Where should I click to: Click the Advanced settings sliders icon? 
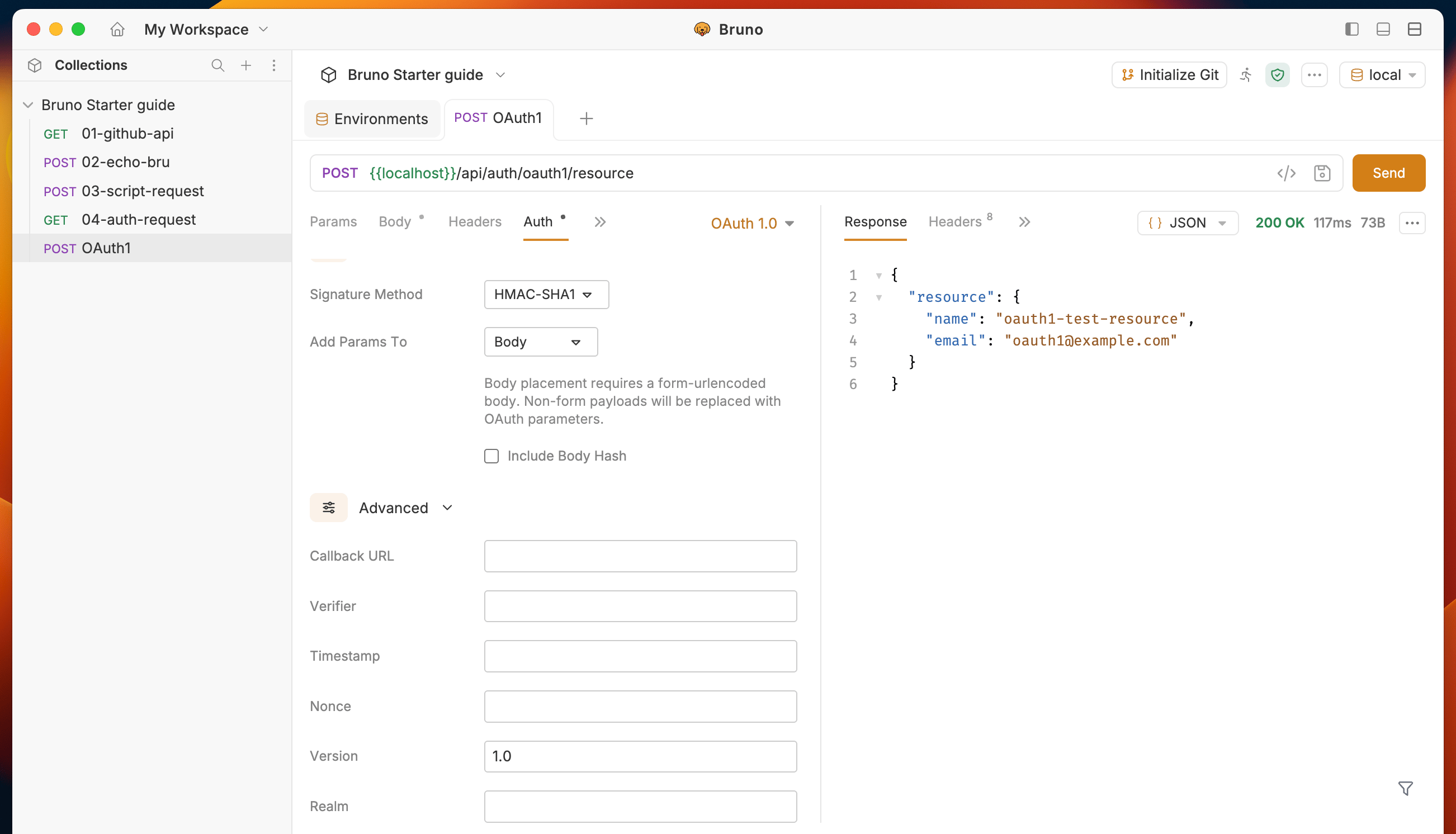(329, 508)
